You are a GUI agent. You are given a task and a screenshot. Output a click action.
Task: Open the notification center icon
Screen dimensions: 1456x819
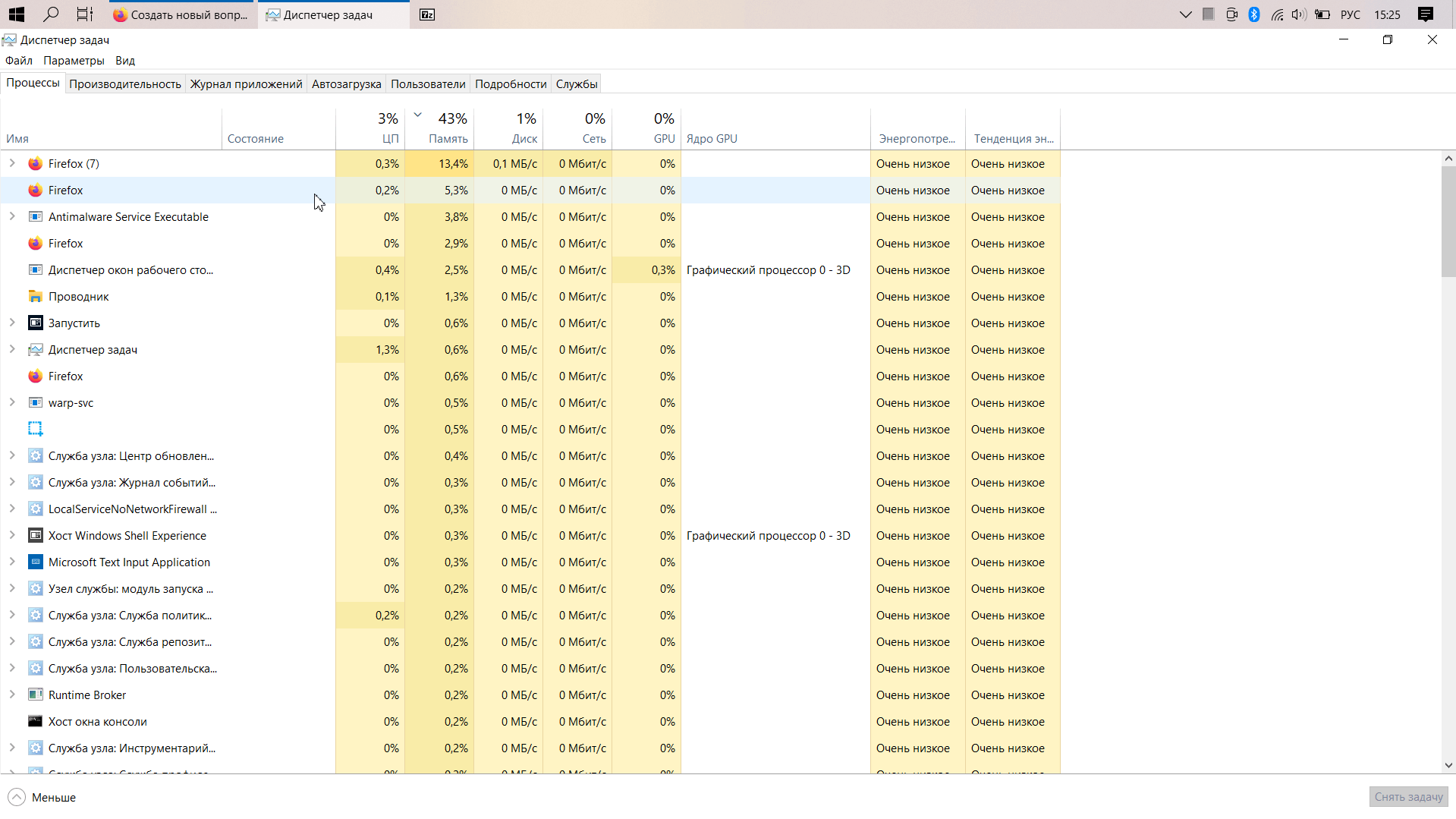pos(1426,14)
